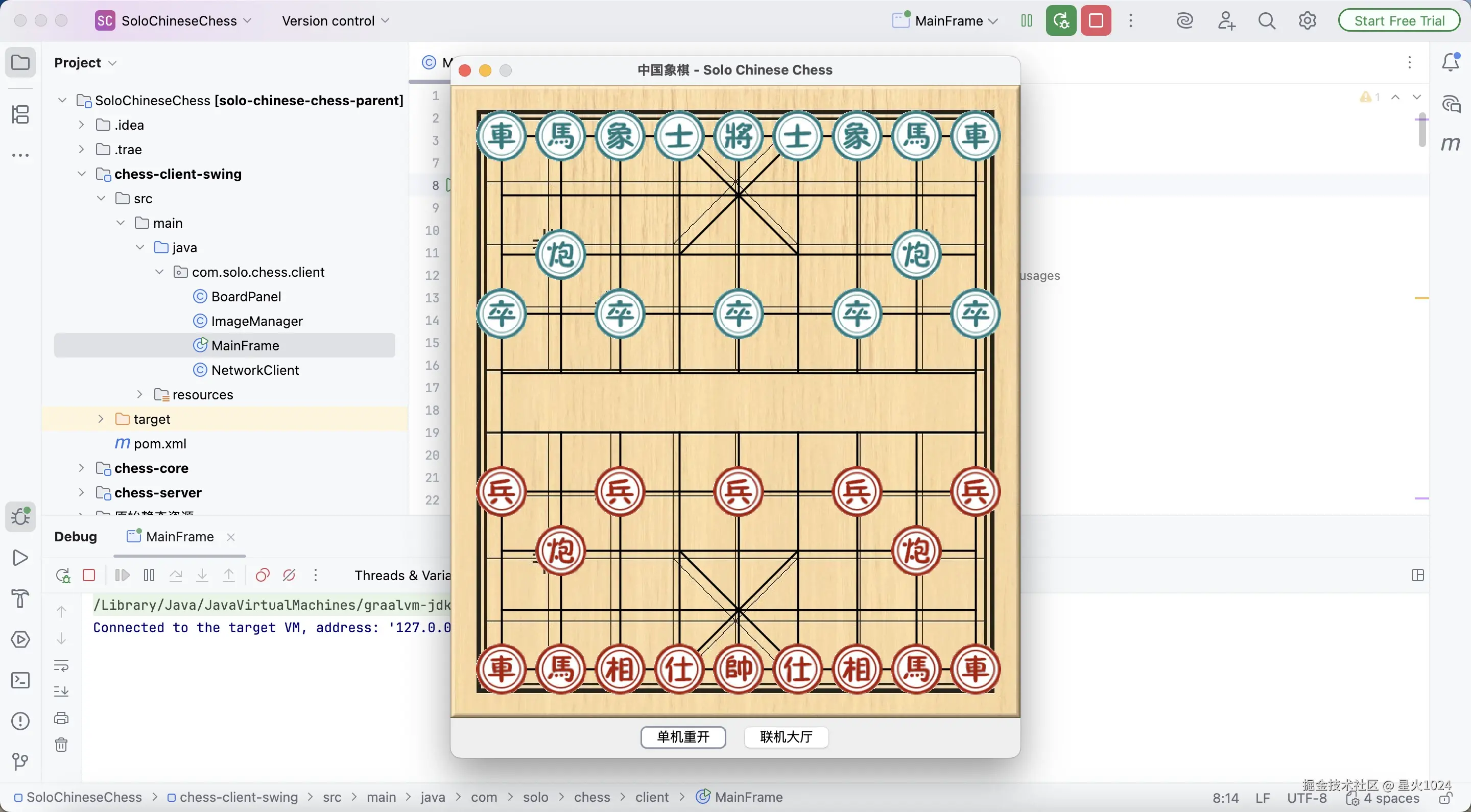This screenshot has width=1471, height=812.
Task: Toggle soft-wrap in debug console
Action: pos(61,666)
